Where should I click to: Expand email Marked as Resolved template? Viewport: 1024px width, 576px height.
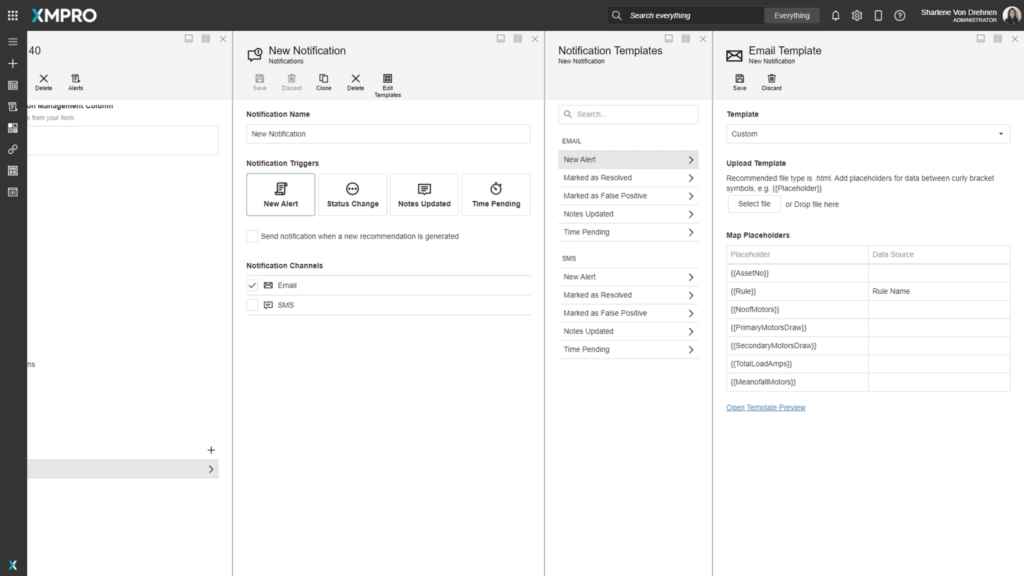(x=627, y=178)
